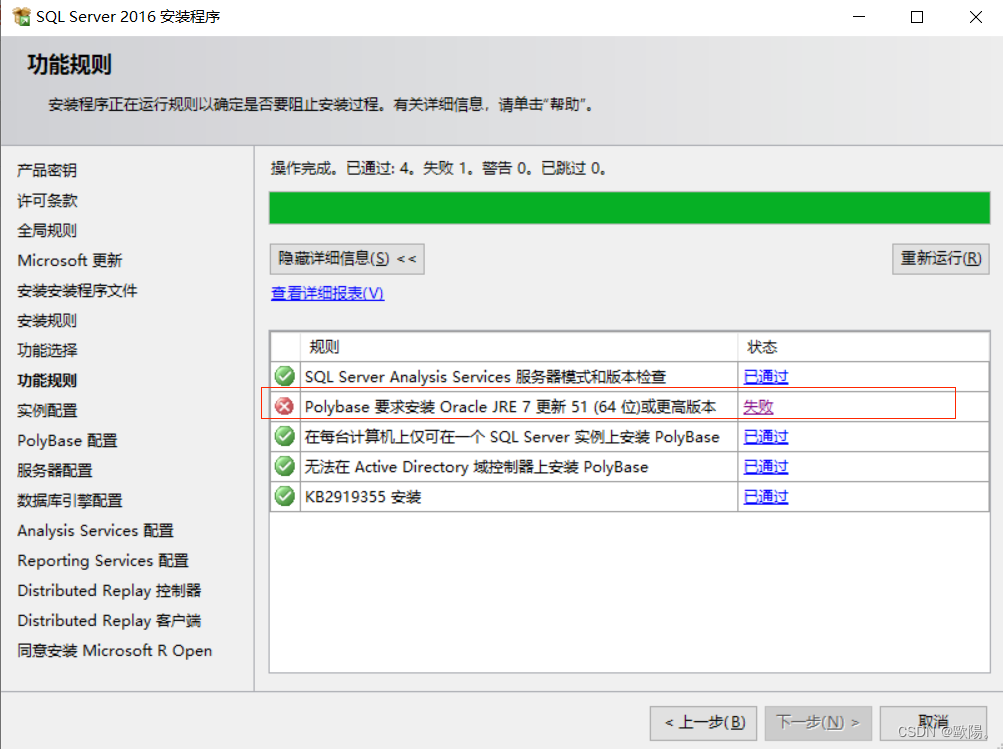
Task: Open the 查看详细报表(V) link
Action: click(x=328, y=293)
